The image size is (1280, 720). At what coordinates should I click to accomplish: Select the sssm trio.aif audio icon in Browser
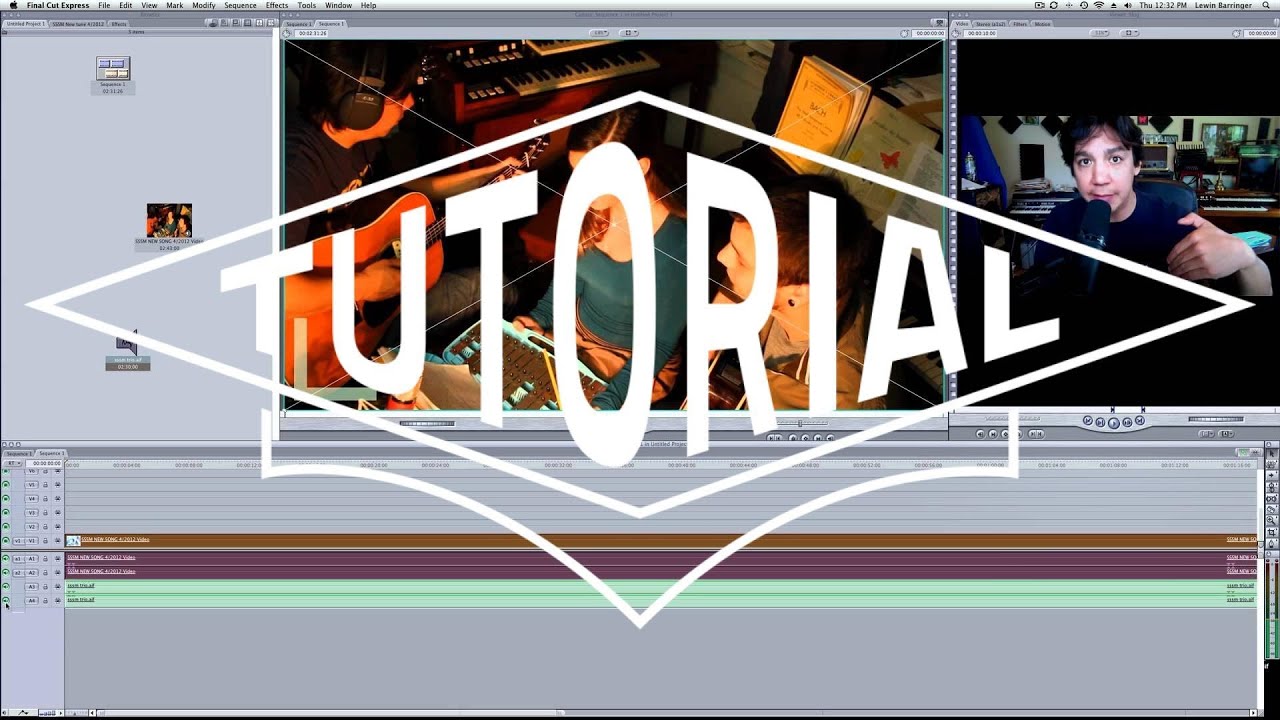127,345
